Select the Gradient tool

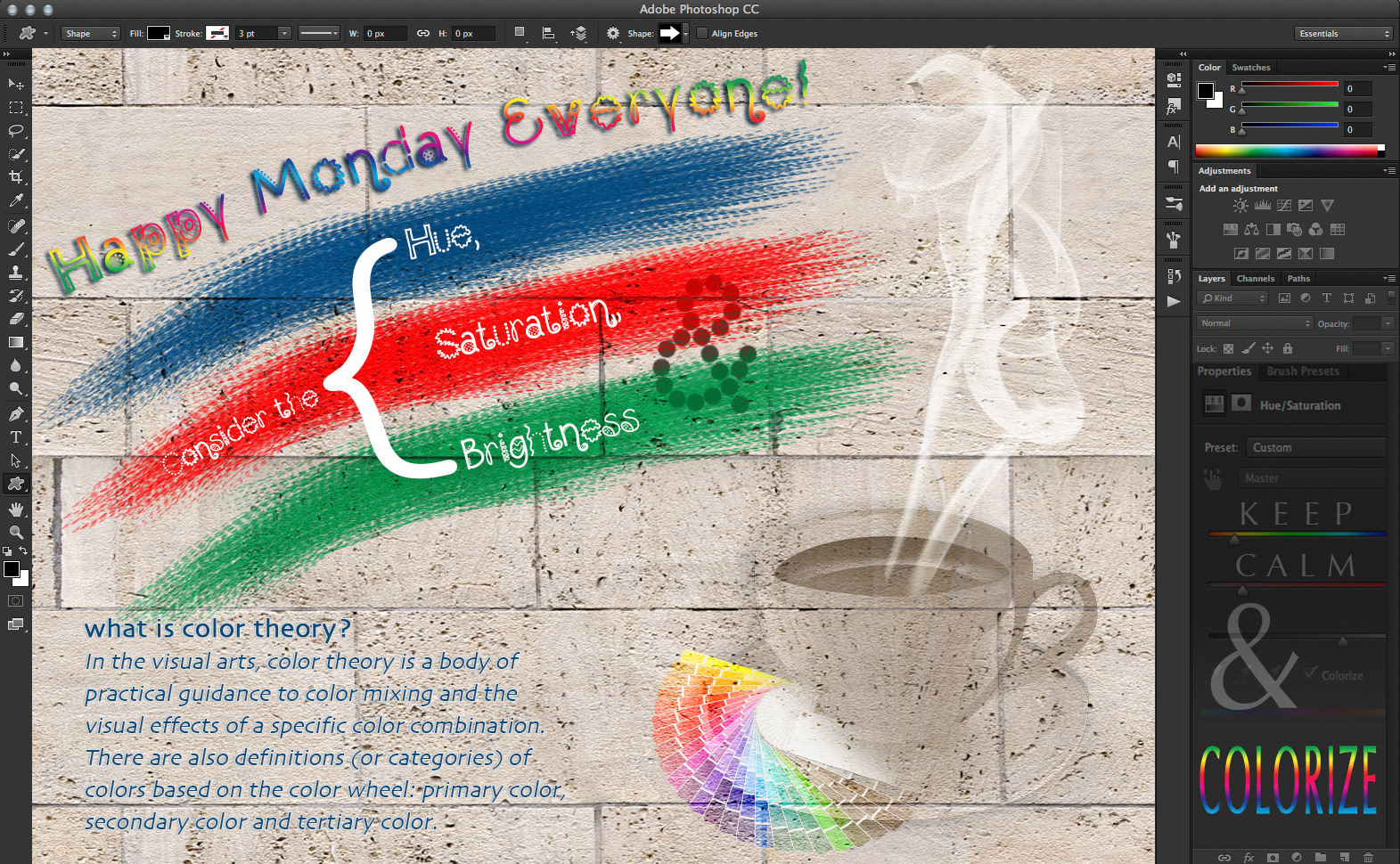click(16, 342)
